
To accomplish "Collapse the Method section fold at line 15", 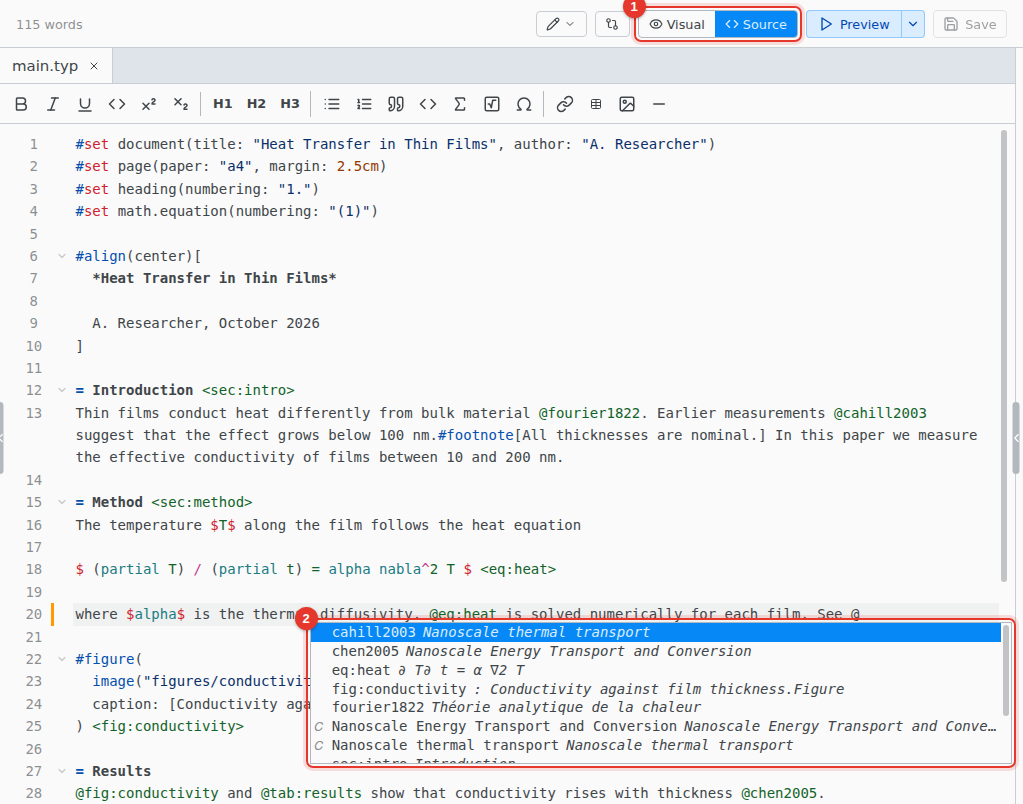I will pos(62,502).
